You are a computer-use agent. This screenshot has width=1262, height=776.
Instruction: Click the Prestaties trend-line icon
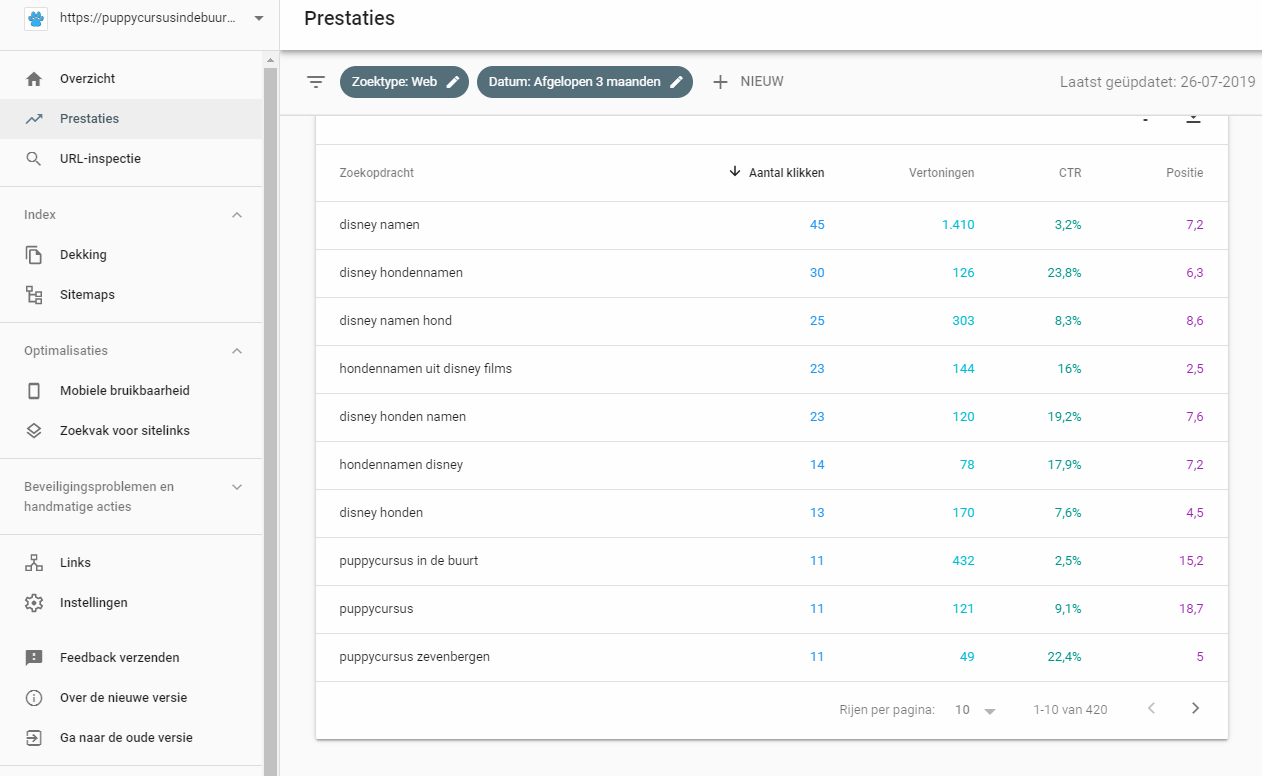coord(34,119)
